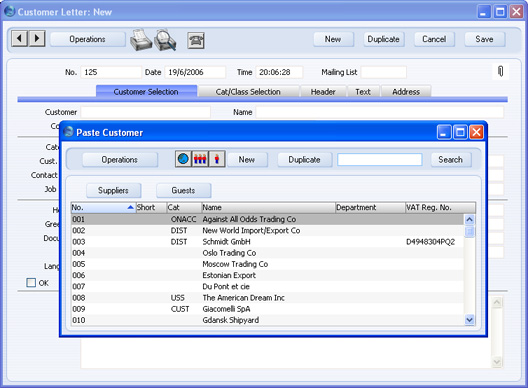Click New button in Customer Letter window
This screenshot has height=388, width=528.
pos(333,39)
